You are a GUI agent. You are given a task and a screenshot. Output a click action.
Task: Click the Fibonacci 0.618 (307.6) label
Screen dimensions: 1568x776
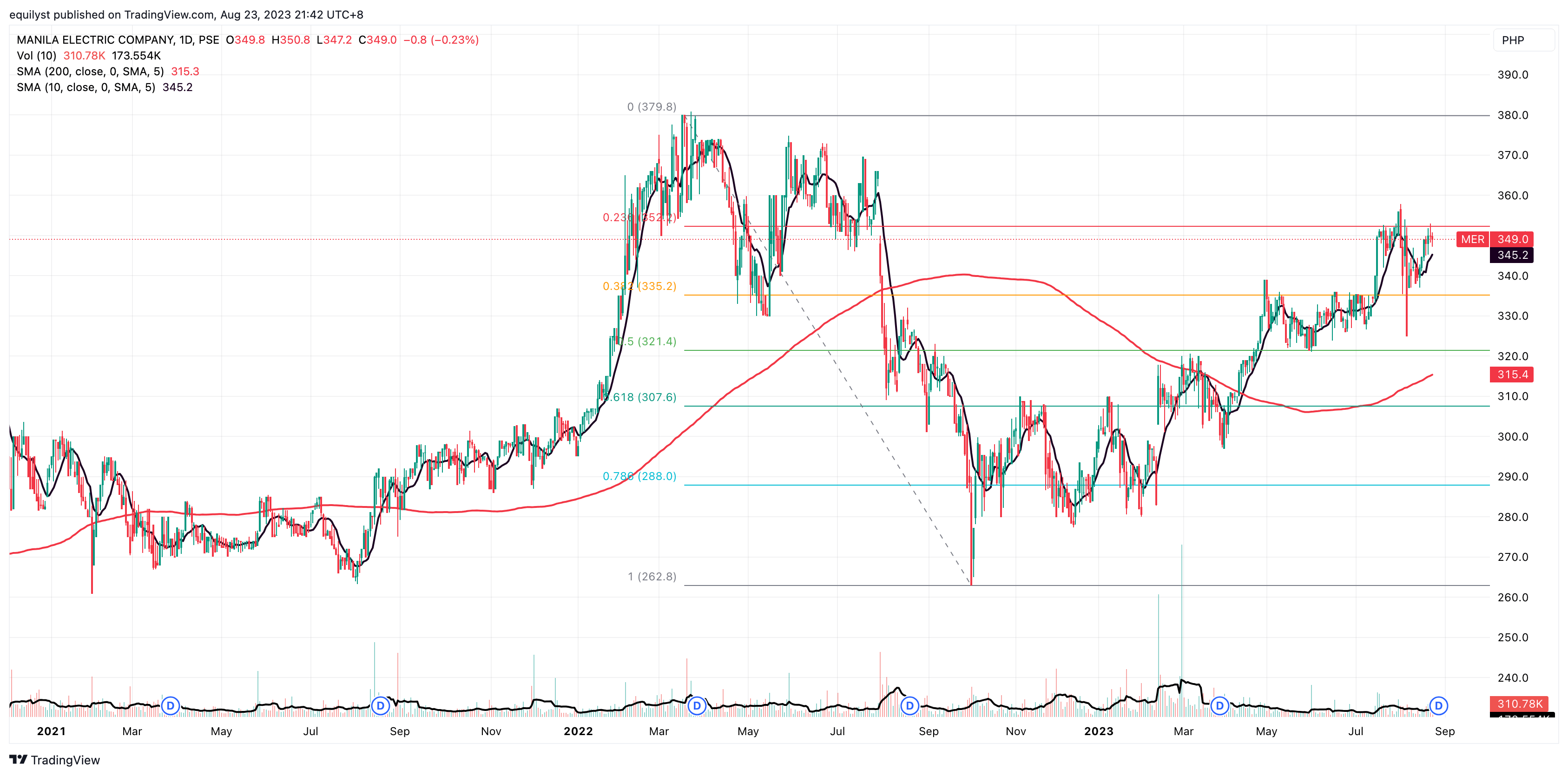click(x=640, y=397)
